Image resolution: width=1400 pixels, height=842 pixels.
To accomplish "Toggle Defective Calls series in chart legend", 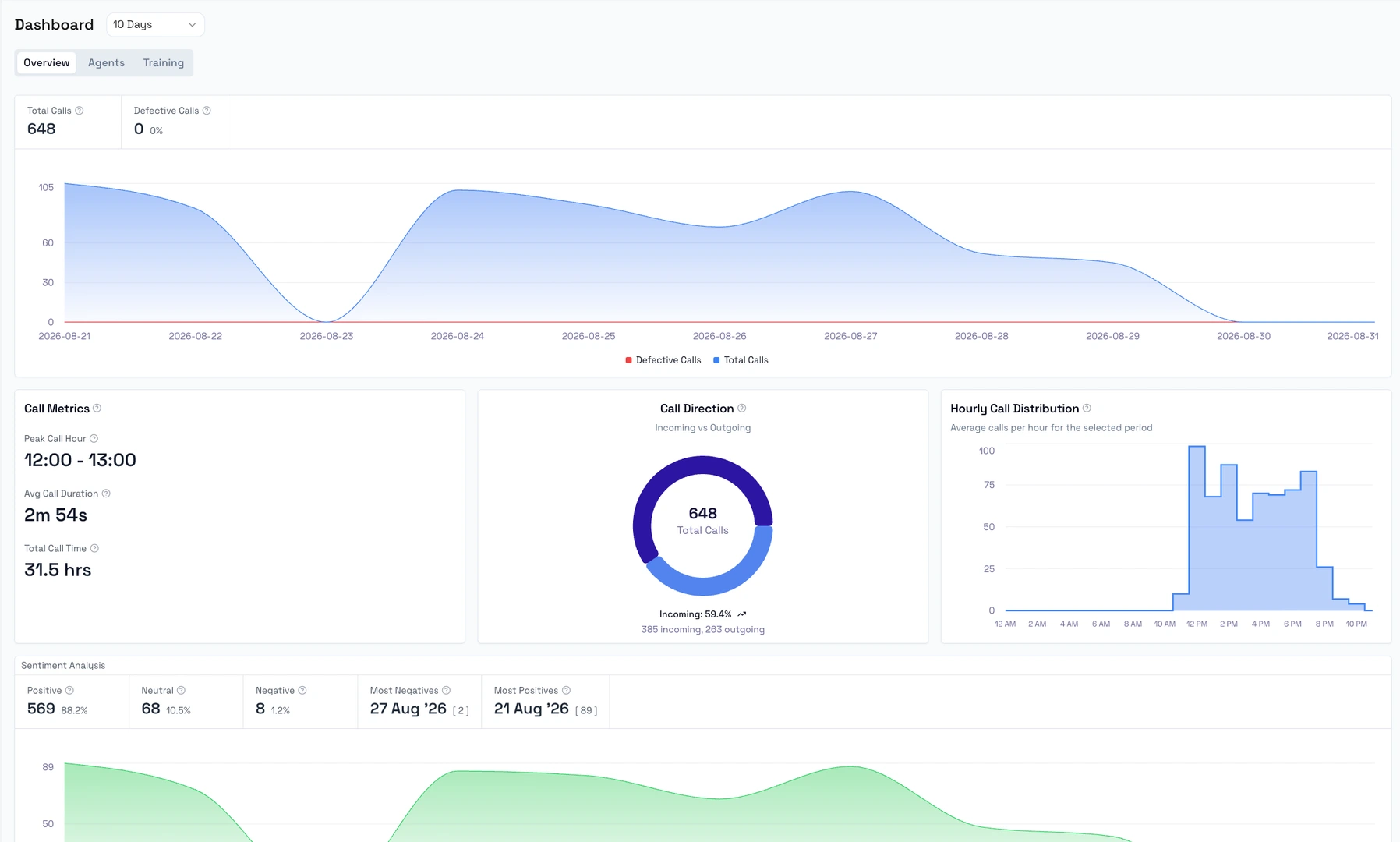I will pyautogui.click(x=663, y=360).
